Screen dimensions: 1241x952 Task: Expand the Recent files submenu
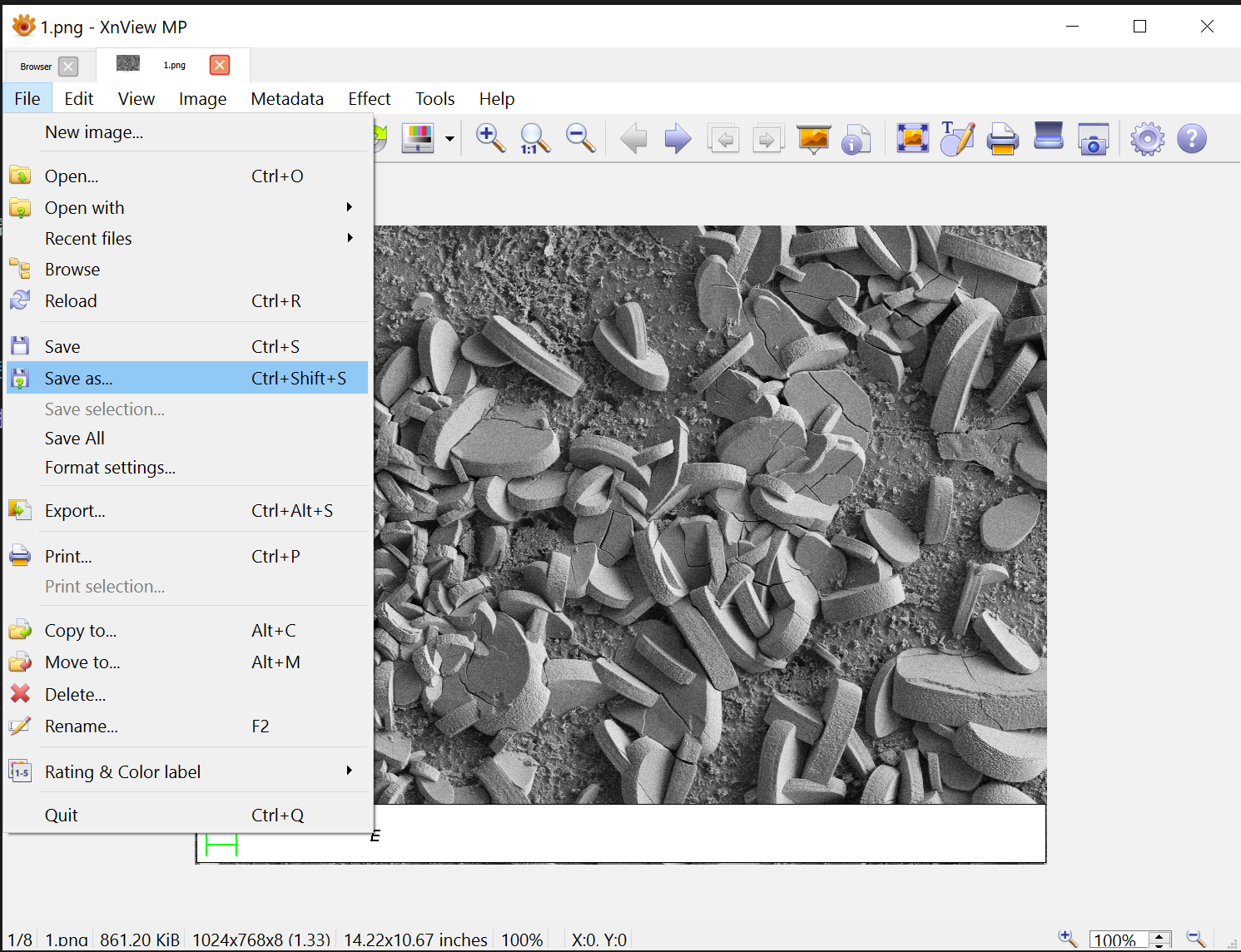point(187,239)
